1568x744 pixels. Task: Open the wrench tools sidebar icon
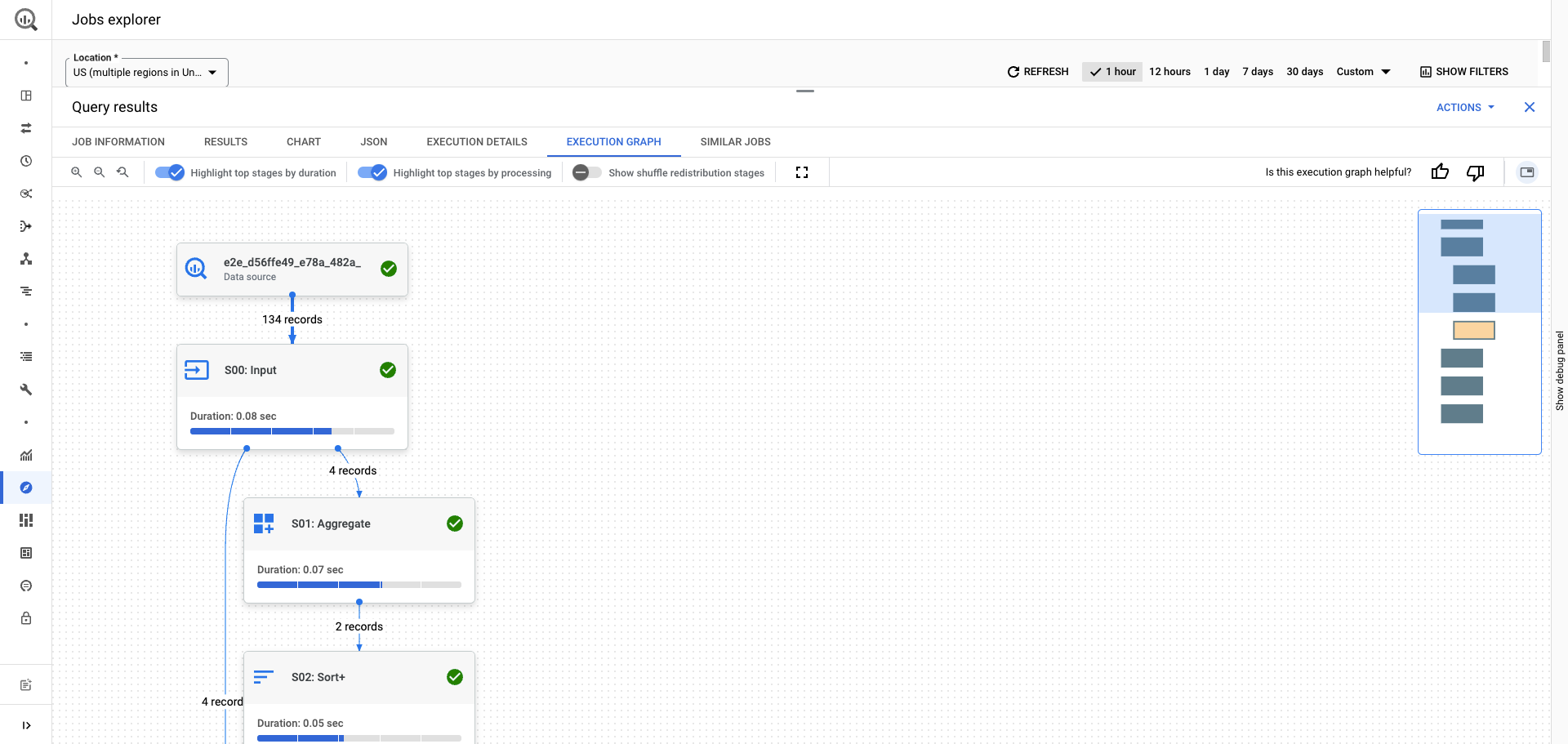pos(26,390)
